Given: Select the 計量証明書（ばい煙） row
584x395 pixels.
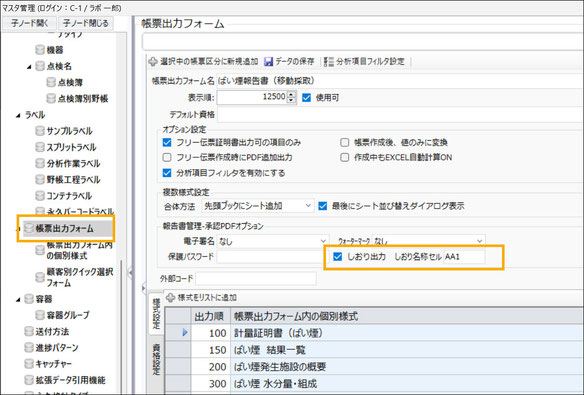Looking at the screenshot, I should [x=375, y=333].
